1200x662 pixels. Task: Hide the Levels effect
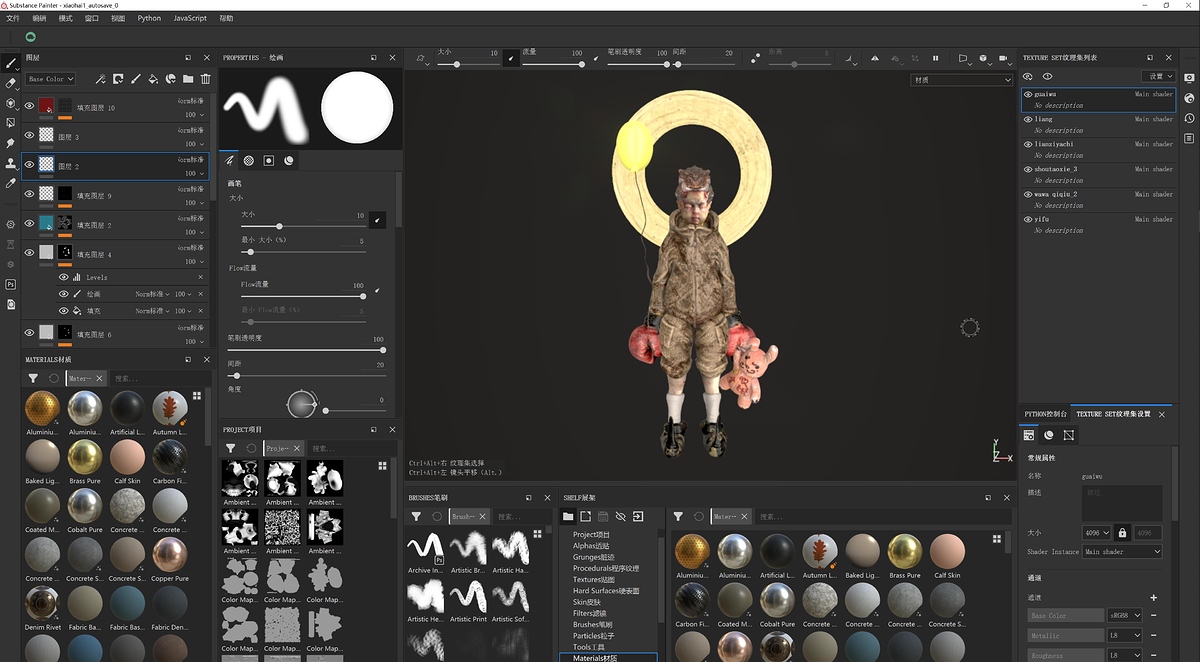(64, 277)
